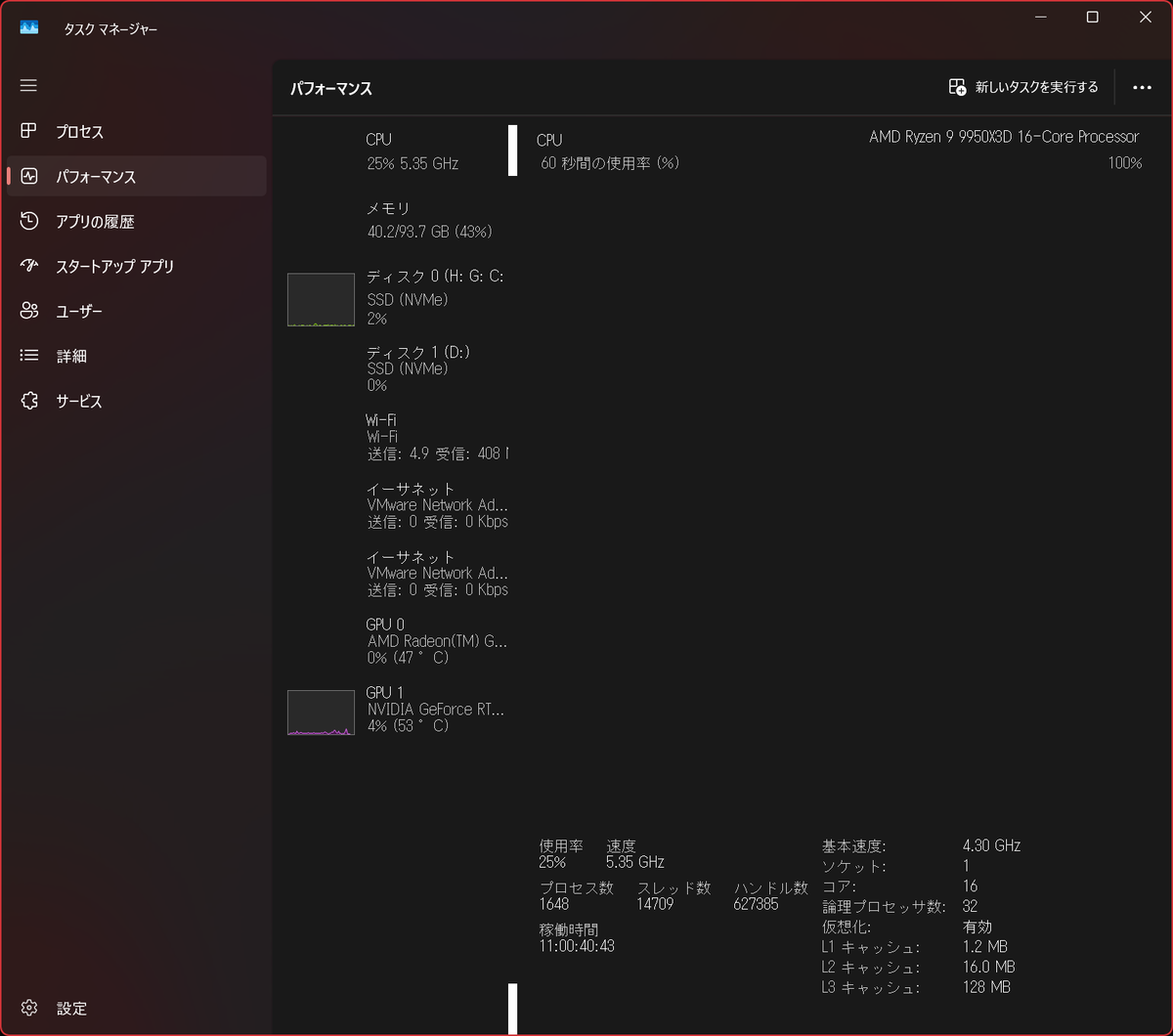Select the メモリ 40.2/93.7 GB entry

click(x=395, y=220)
